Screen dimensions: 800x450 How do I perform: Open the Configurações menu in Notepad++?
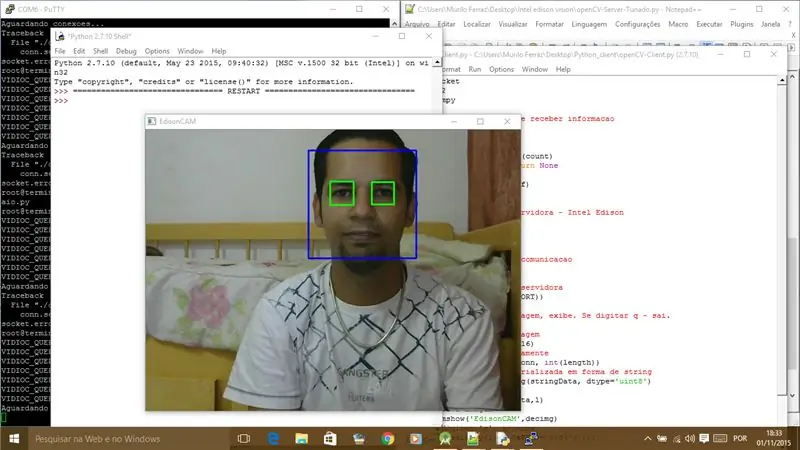[x=637, y=24]
